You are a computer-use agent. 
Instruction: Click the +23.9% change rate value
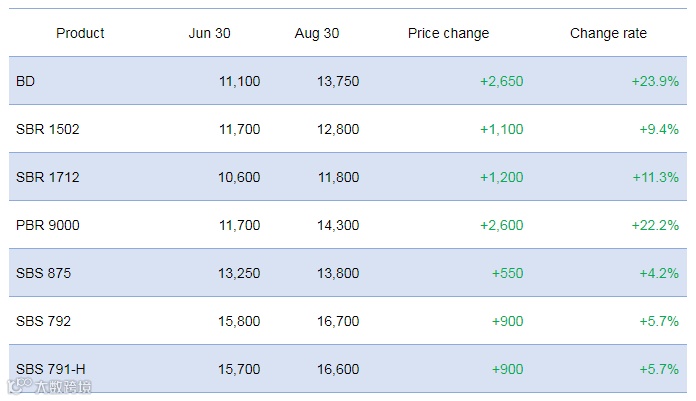point(655,81)
